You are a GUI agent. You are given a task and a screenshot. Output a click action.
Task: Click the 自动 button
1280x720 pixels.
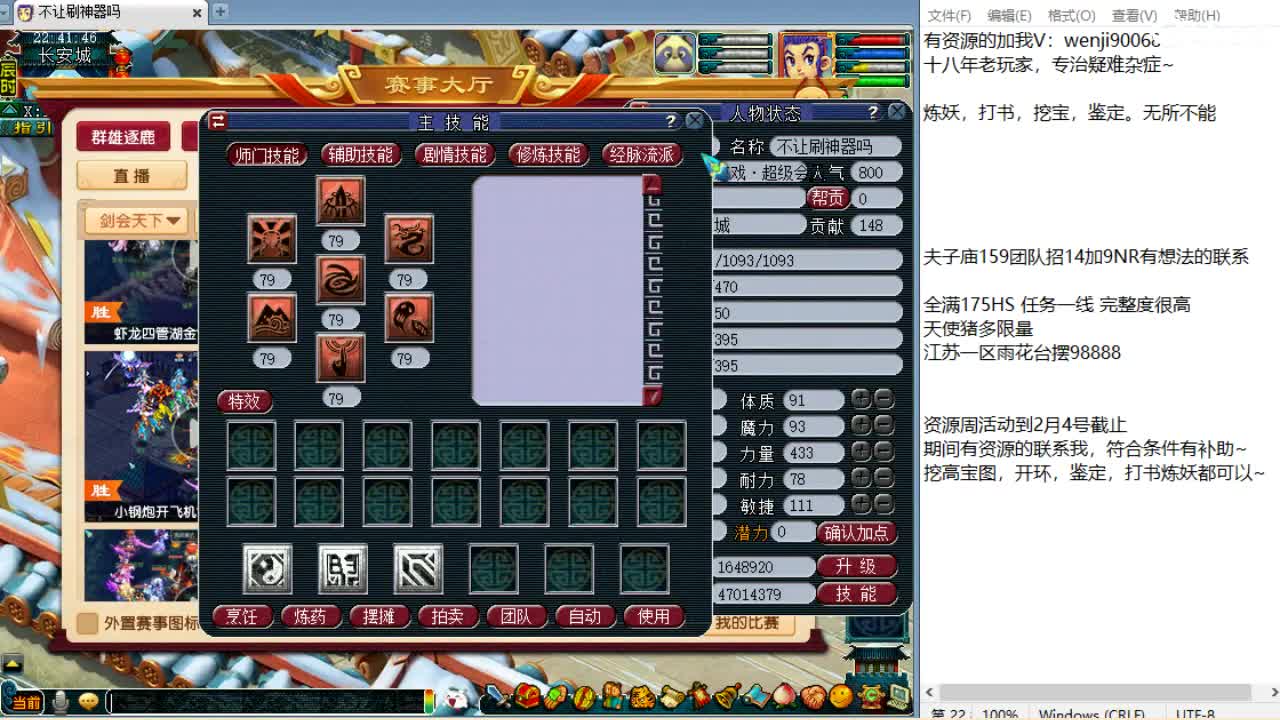584,616
